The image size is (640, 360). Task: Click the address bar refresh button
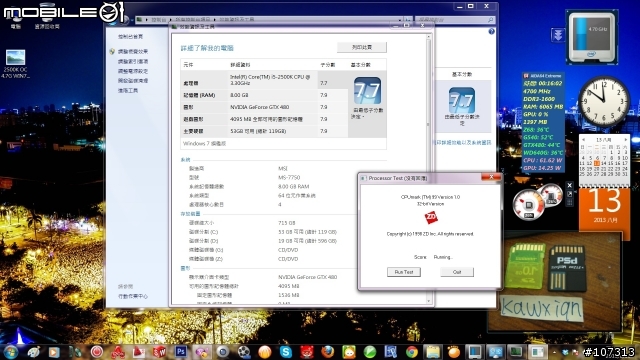point(408,19)
